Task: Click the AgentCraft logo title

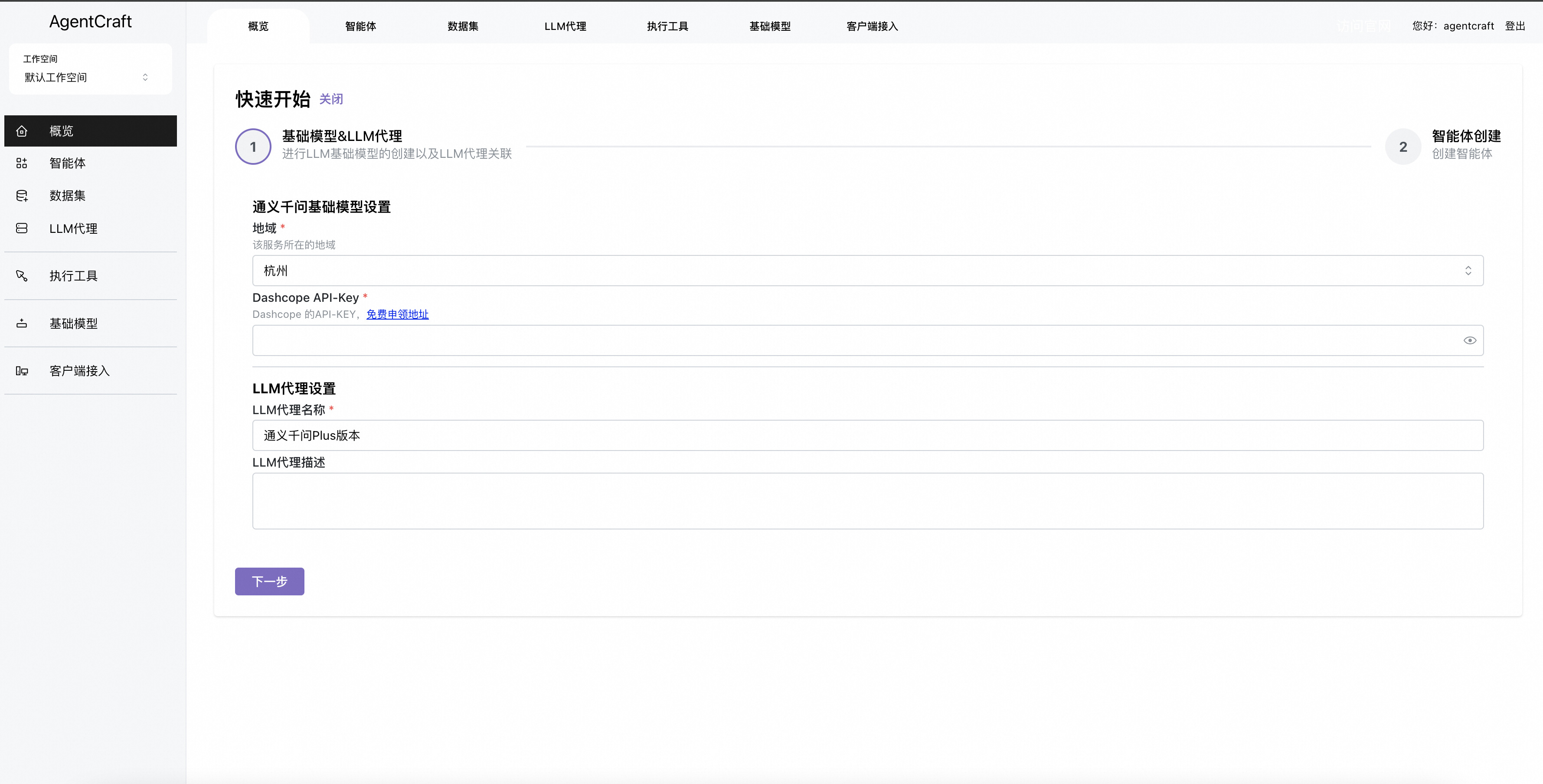Action: pos(91,22)
